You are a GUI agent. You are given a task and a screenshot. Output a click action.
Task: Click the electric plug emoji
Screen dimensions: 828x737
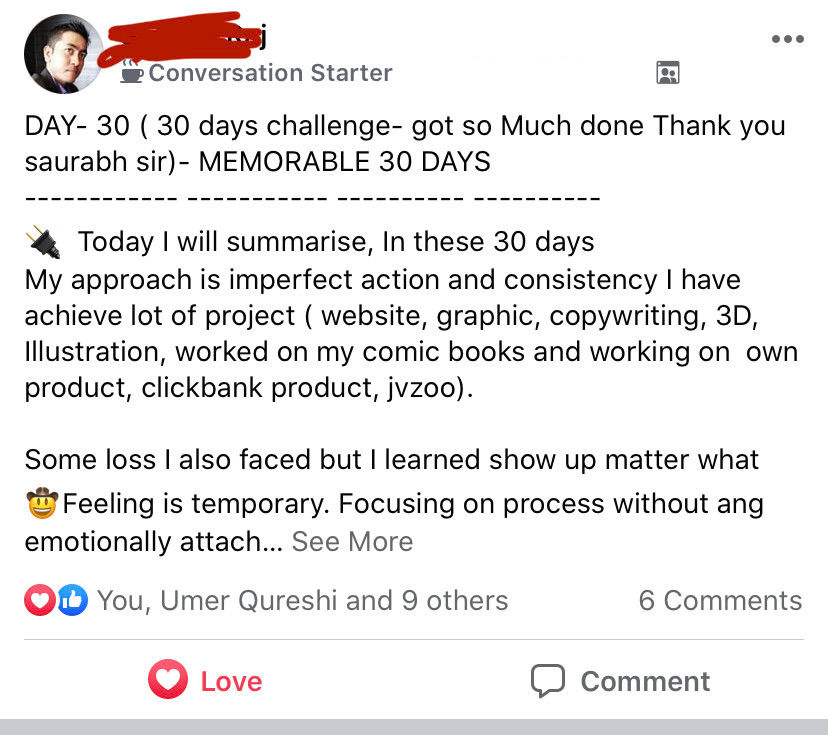tap(43, 242)
